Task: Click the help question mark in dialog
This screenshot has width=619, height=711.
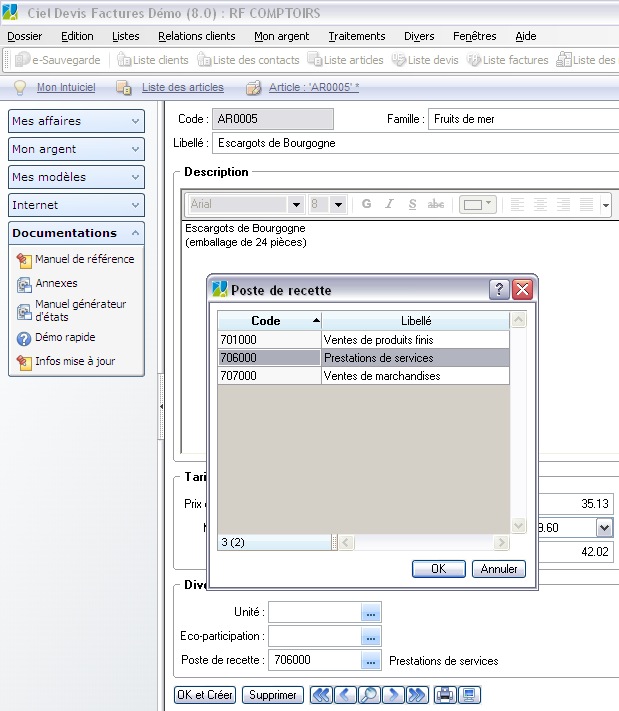Action: (x=498, y=290)
